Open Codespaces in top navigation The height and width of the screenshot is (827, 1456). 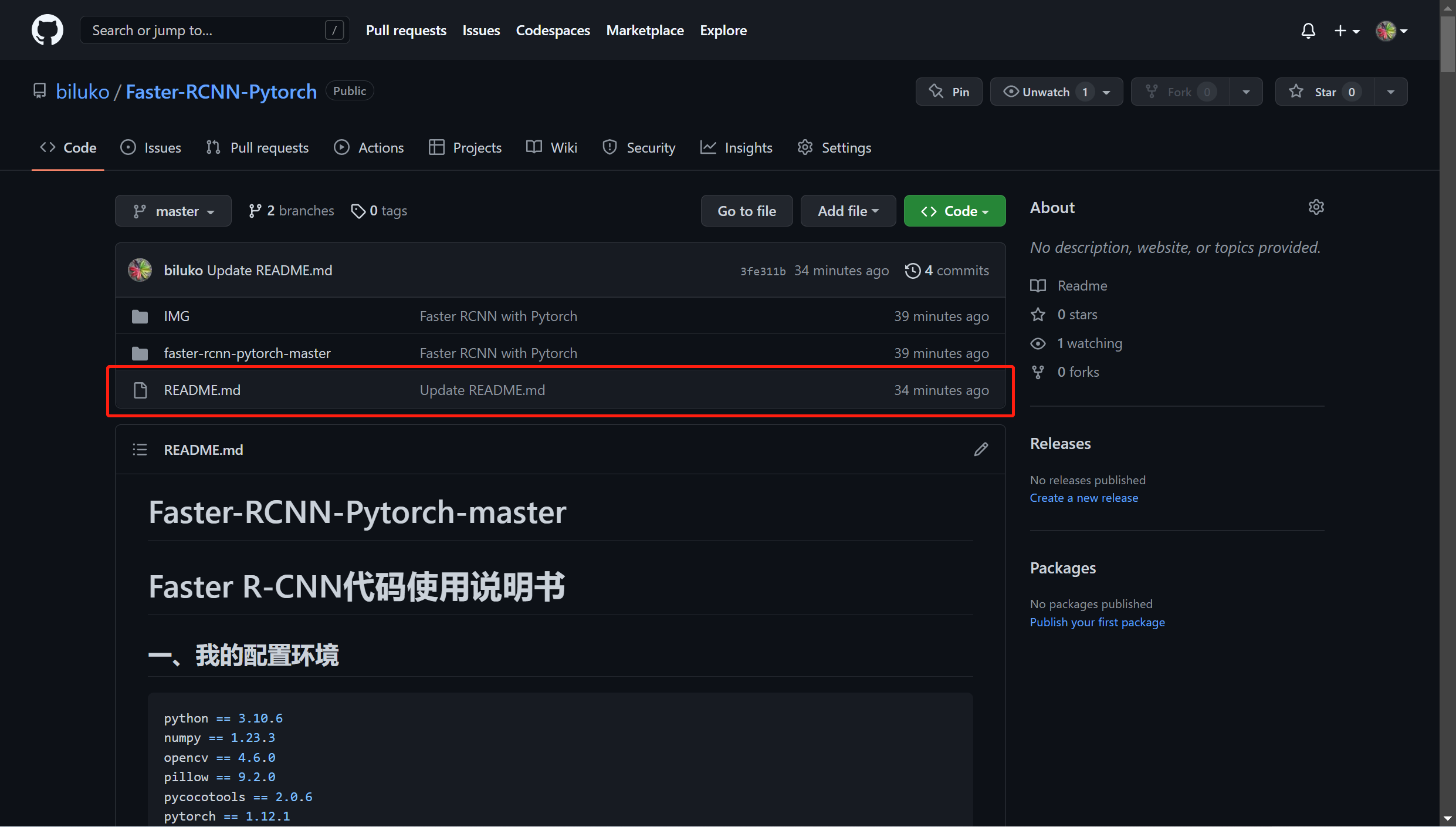[553, 30]
